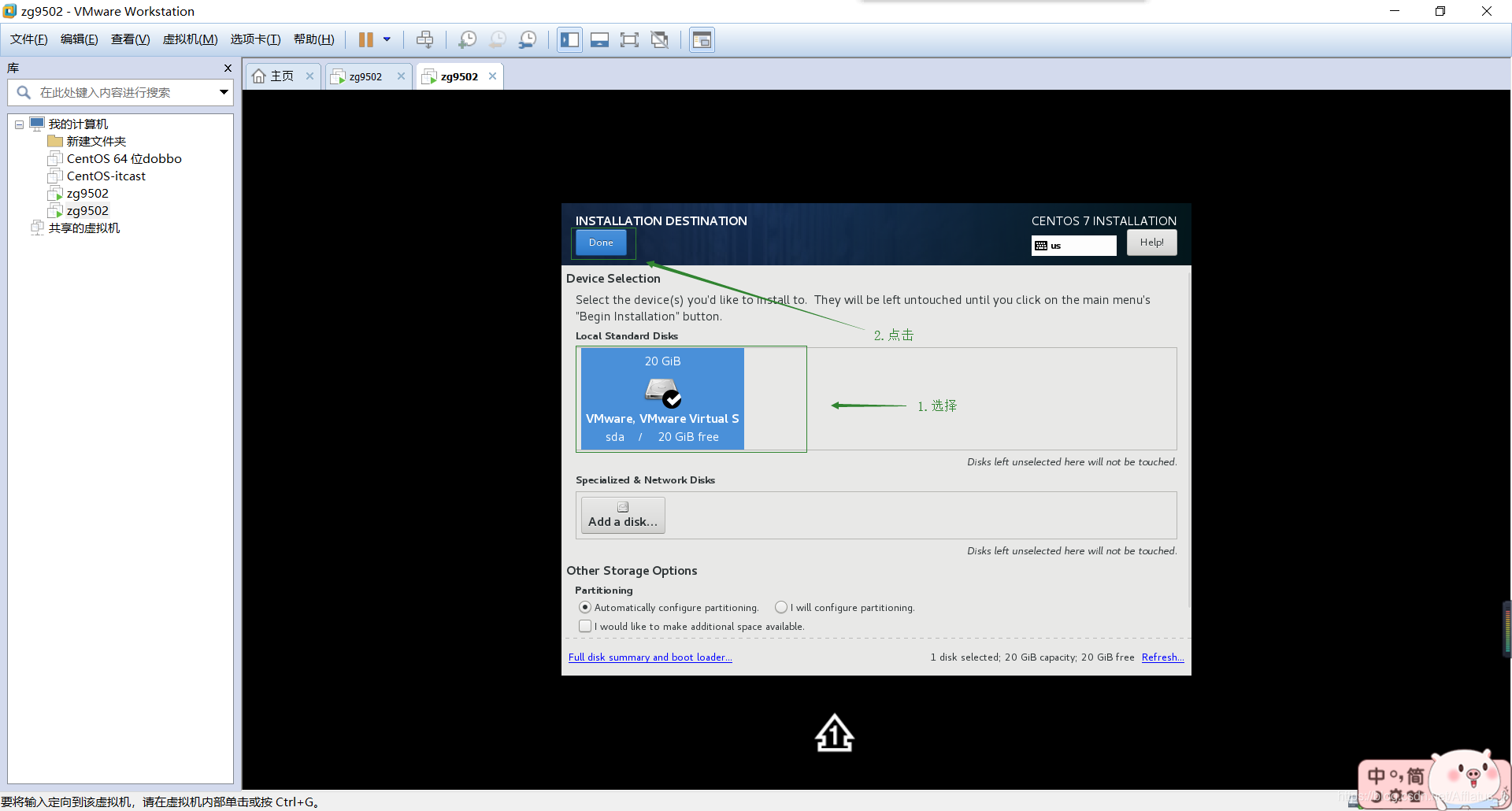Click the 简 simplified Chinese IME indicator

pyautogui.click(x=1415, y=776)
